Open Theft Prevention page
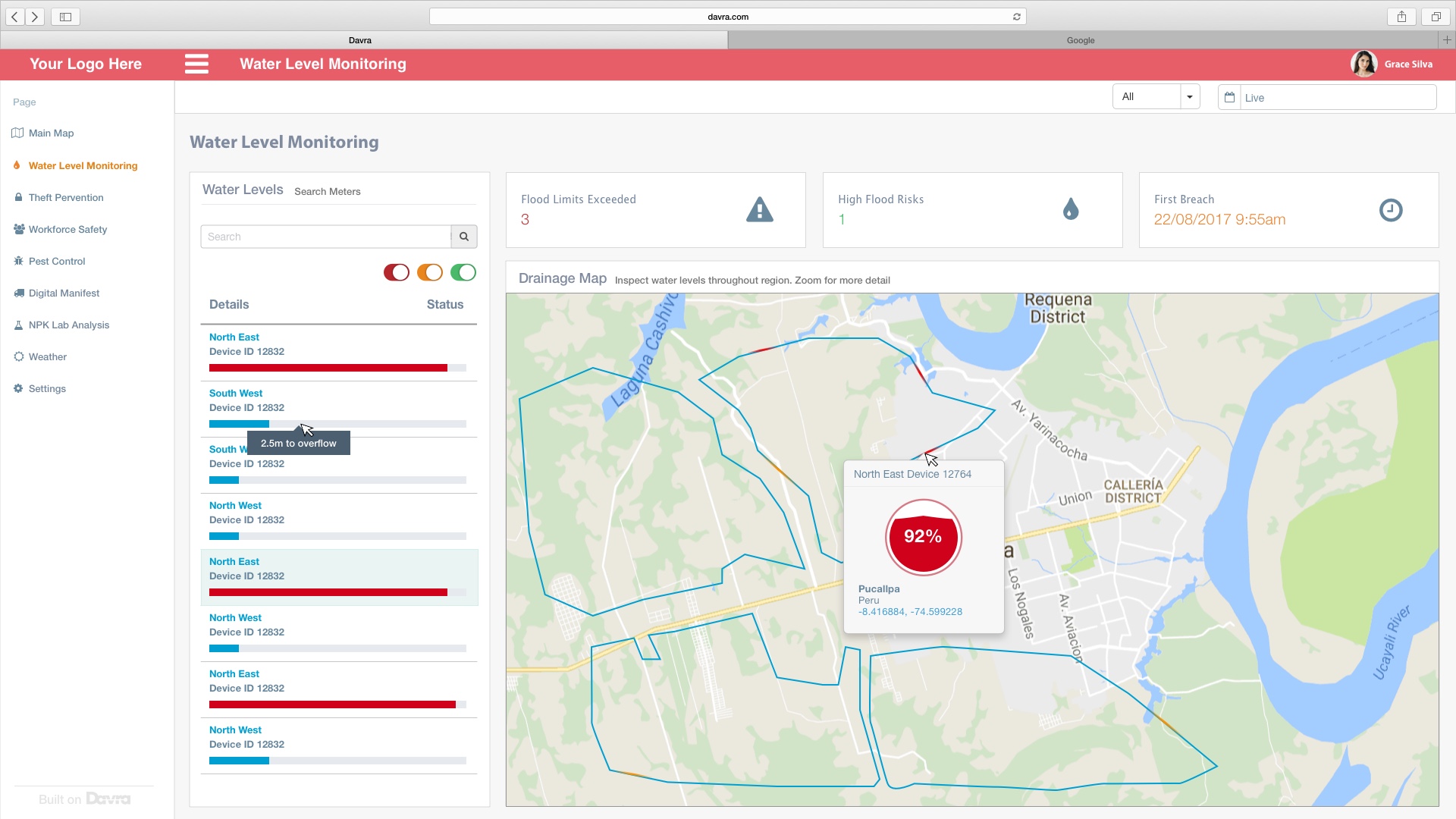1456x819 pixels. (x=66, y=197)
